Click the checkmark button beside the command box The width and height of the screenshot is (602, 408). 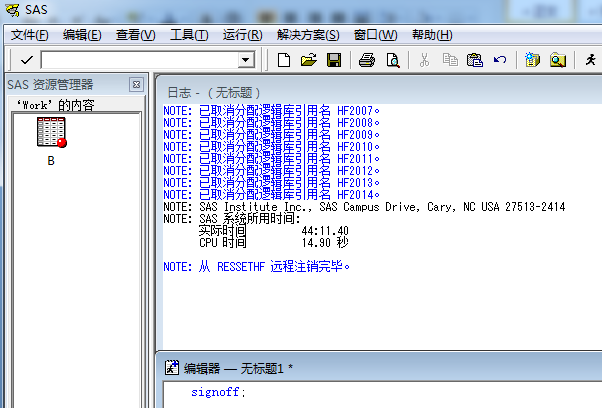tap(26, 60)
